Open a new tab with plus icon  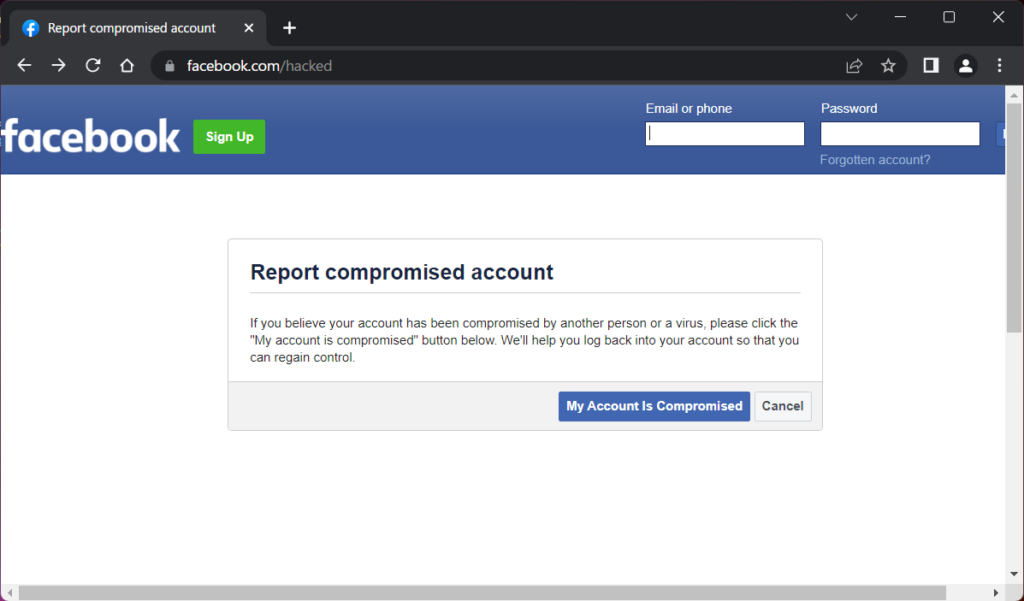click(x=289, y=28)
